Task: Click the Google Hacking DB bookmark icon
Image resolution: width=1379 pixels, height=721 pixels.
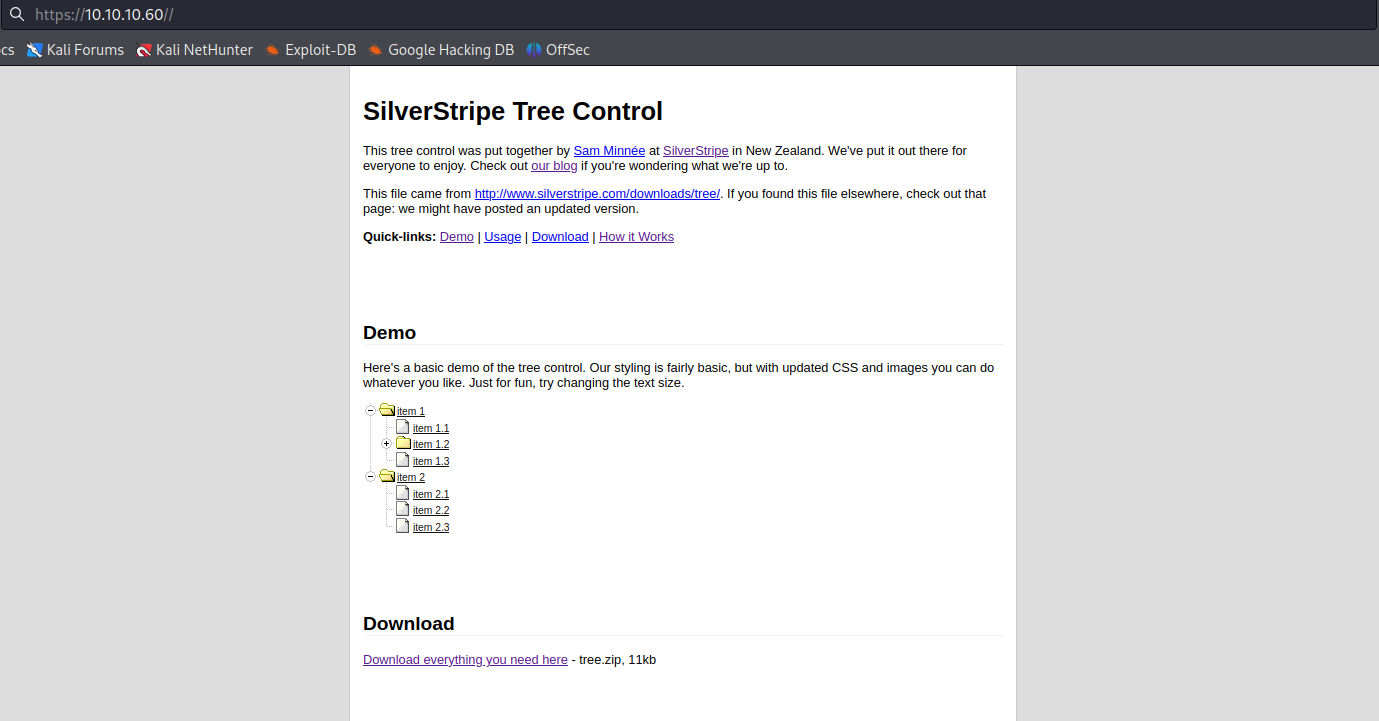Action: [375, 49]
